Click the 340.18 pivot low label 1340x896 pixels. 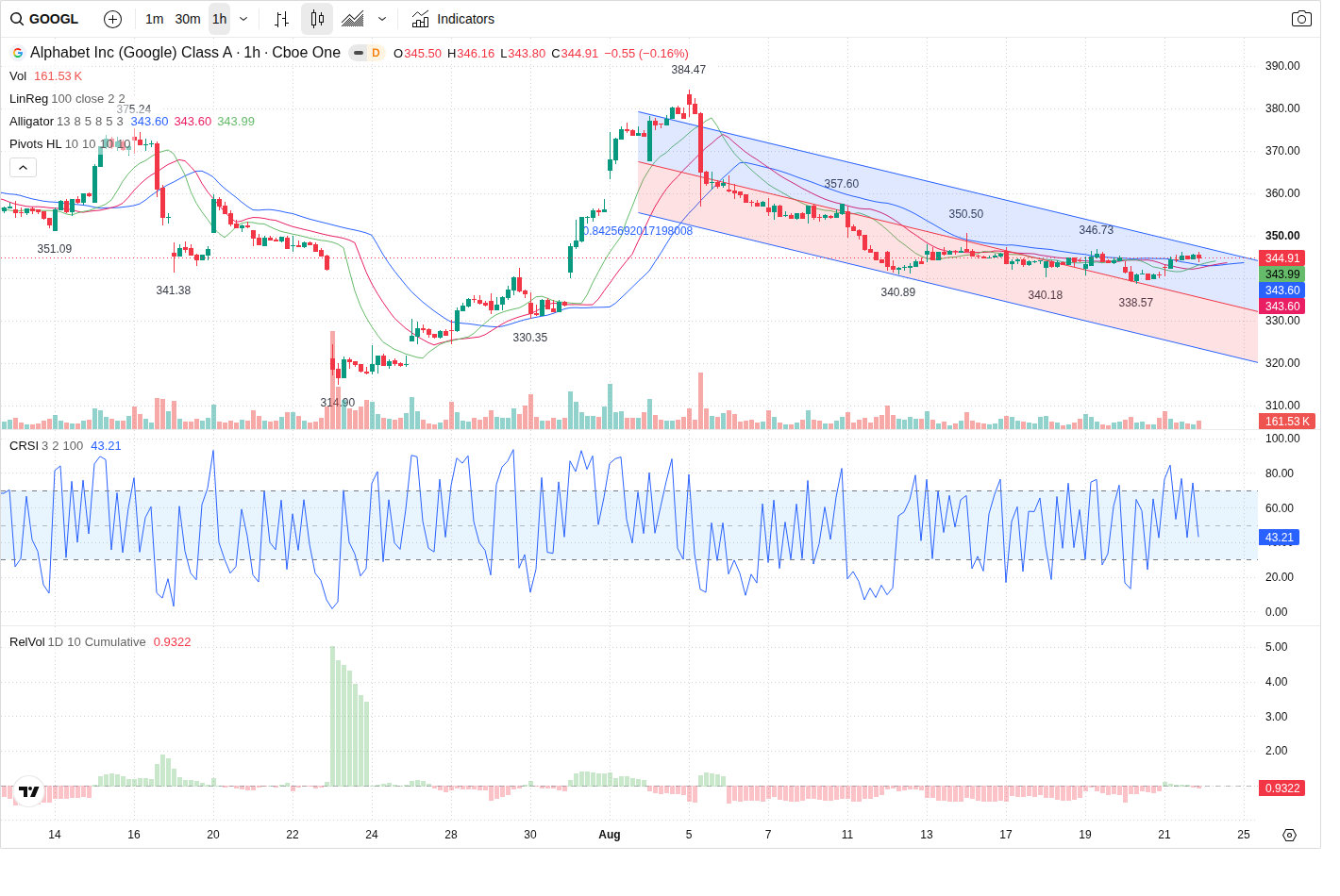pyautogui.click(x=1045, y=295)
